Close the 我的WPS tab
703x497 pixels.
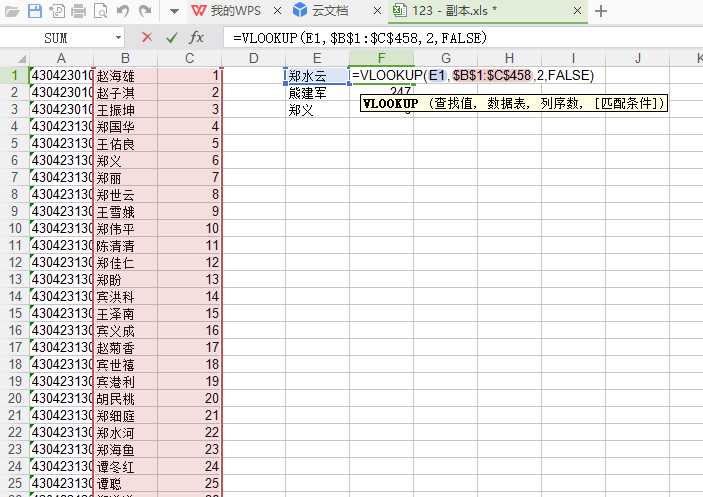(x=278, y=10)
